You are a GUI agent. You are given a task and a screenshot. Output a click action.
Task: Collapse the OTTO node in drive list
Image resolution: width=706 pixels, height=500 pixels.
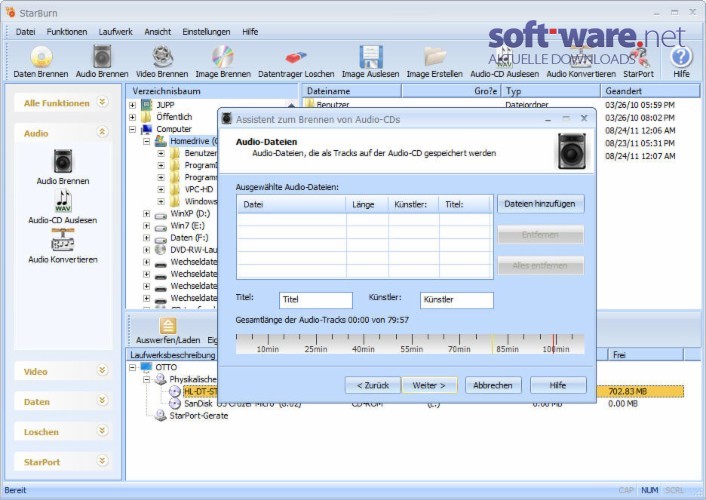[x=132, y=367]
